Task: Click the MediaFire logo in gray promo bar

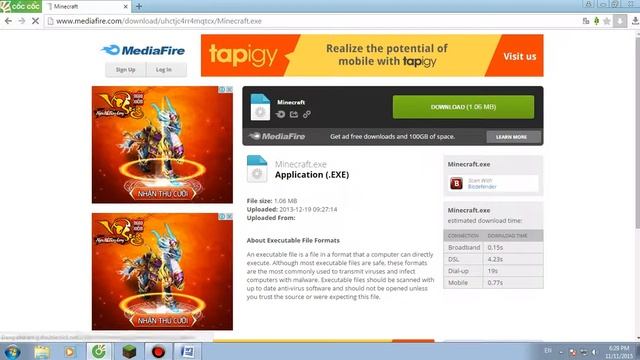Action: click(x=278, y=136)
